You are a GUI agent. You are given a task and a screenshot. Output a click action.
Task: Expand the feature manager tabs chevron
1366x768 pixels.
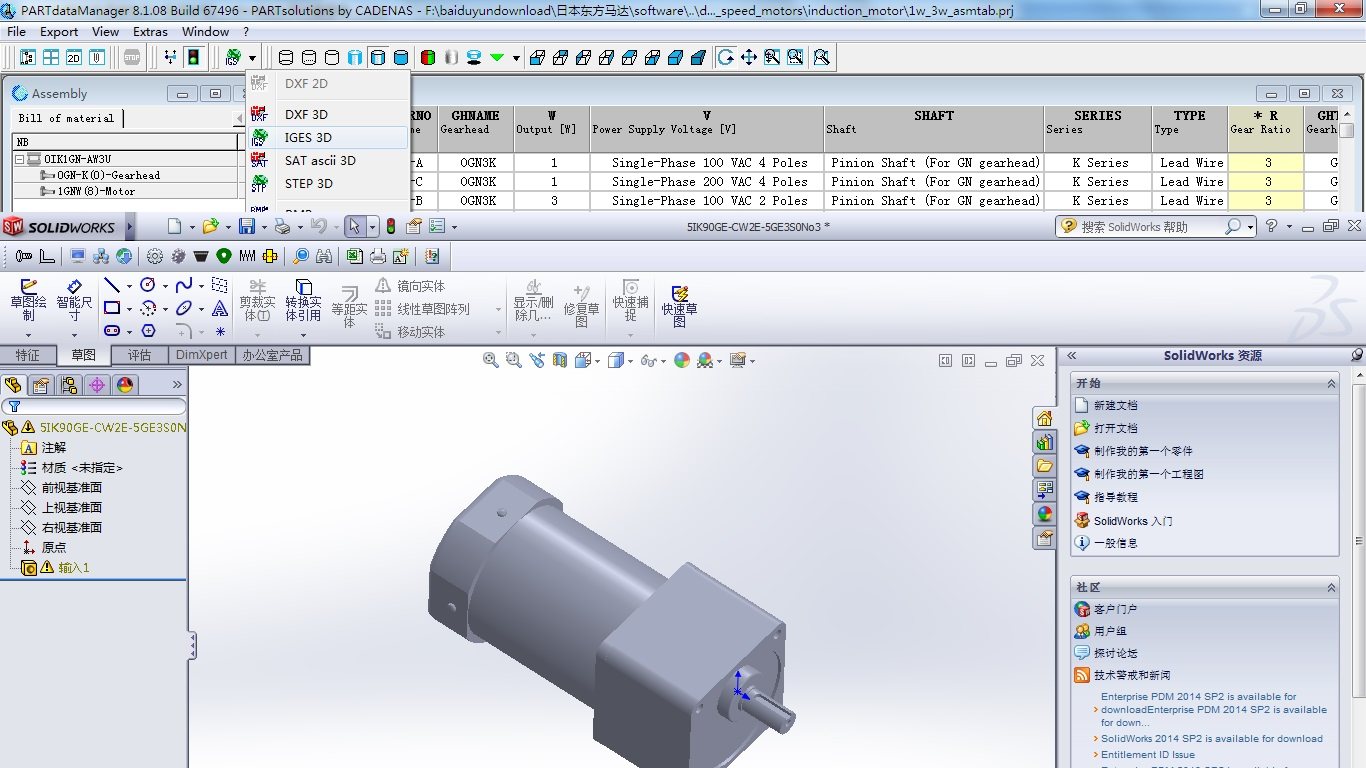point(177,385)
